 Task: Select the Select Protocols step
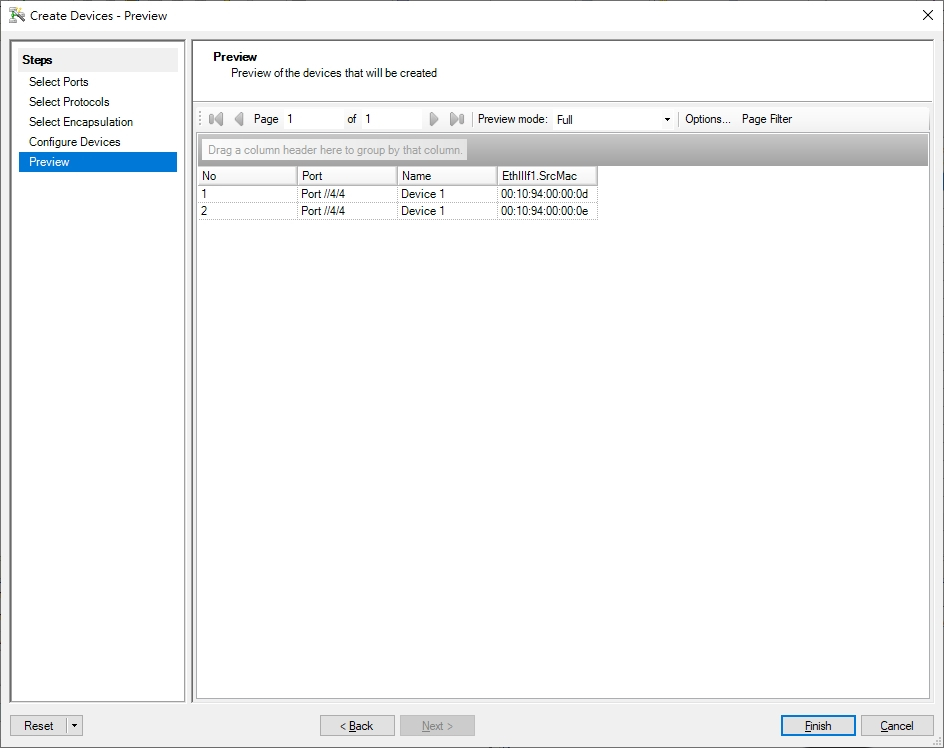pos(69,102)
